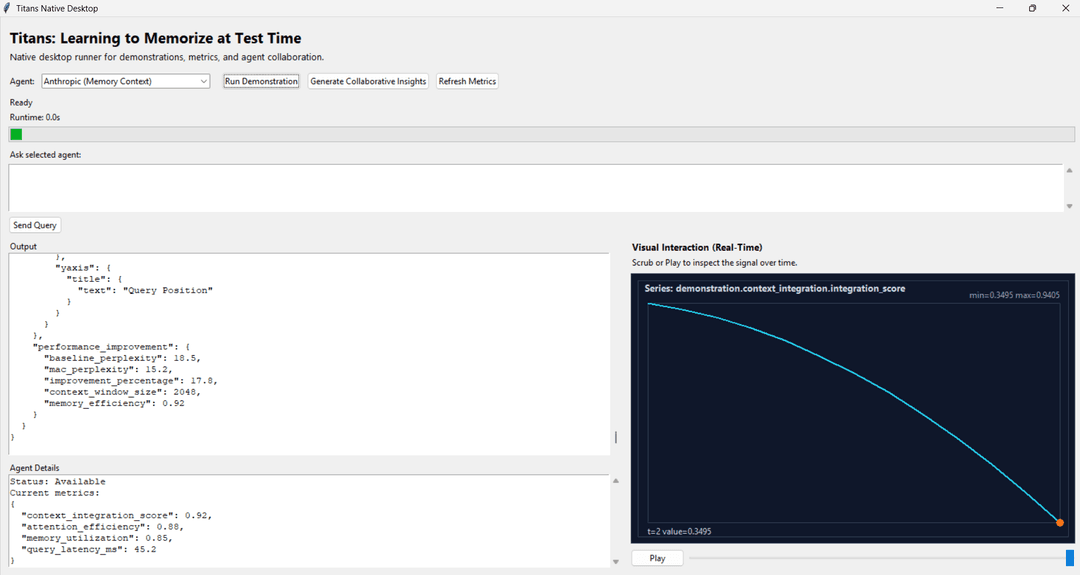Click "attention_efficiency": 0.88 line
This screenshot has height=575, width=1080.
102,527
